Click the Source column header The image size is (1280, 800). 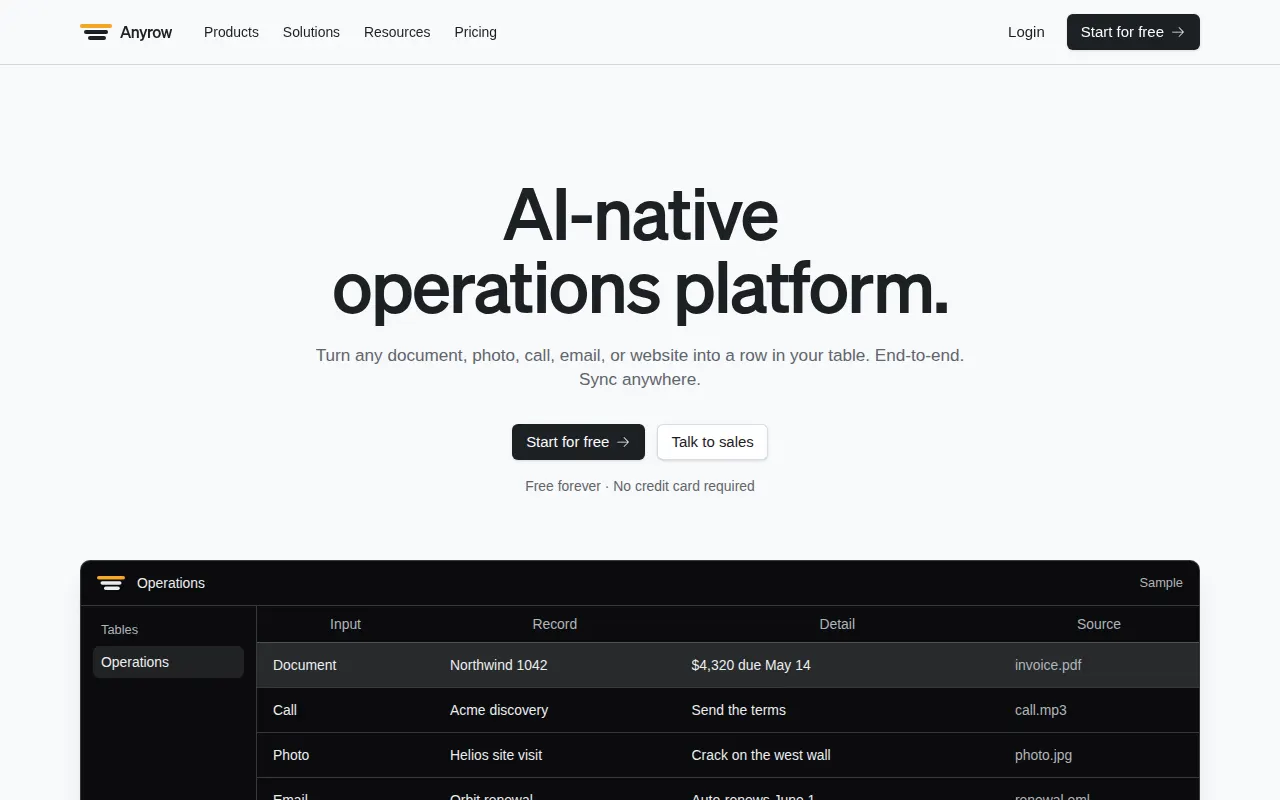pos(1099,624)
